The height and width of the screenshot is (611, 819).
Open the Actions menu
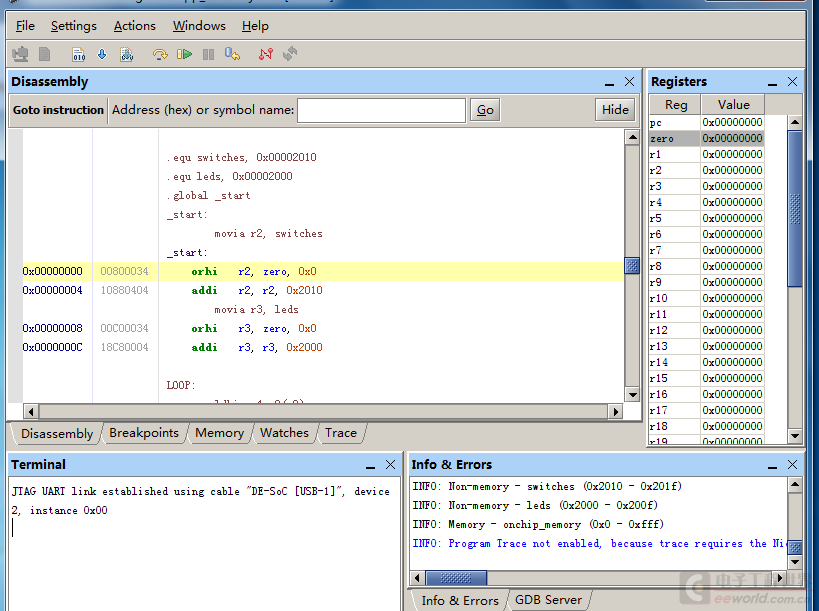[134, 26]
